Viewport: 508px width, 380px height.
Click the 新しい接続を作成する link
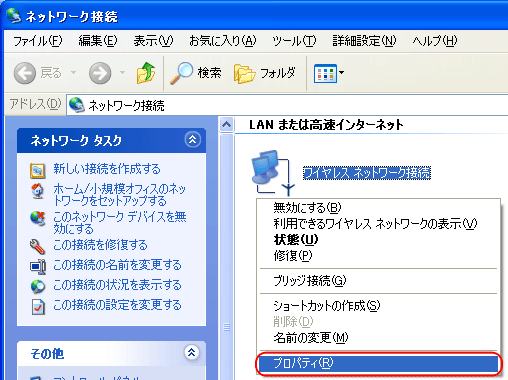(x=107, y=169)
